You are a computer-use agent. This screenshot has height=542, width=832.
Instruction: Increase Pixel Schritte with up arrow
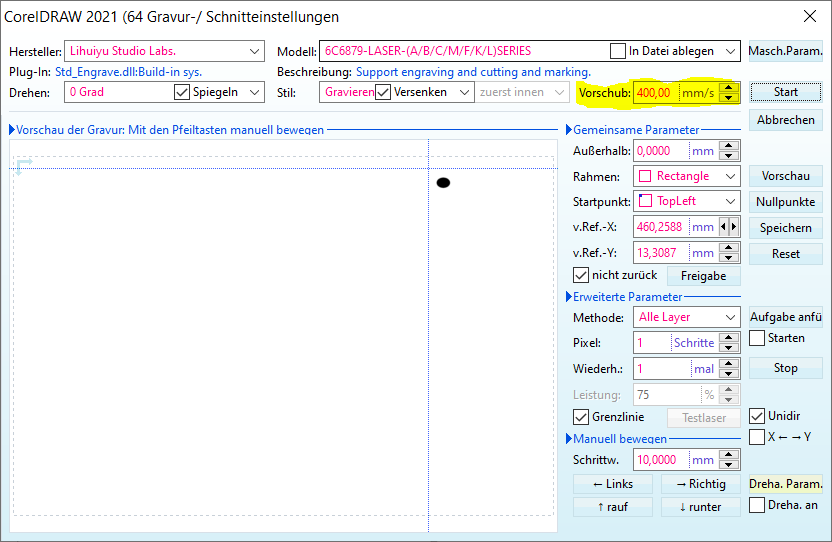click(729, 337)
